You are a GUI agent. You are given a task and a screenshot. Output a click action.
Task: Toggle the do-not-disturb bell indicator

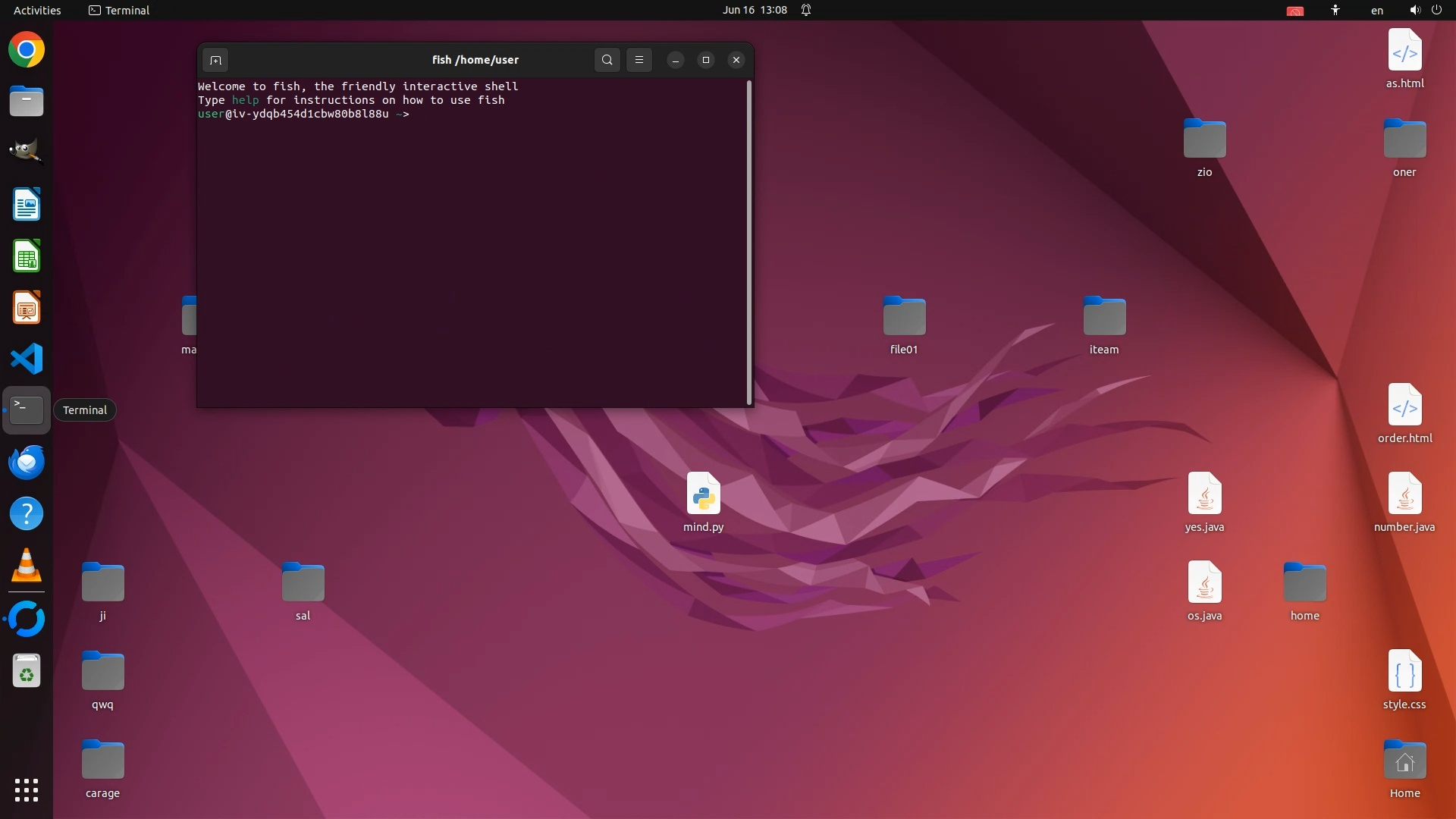pyautogui.click(x=806, y=10)
